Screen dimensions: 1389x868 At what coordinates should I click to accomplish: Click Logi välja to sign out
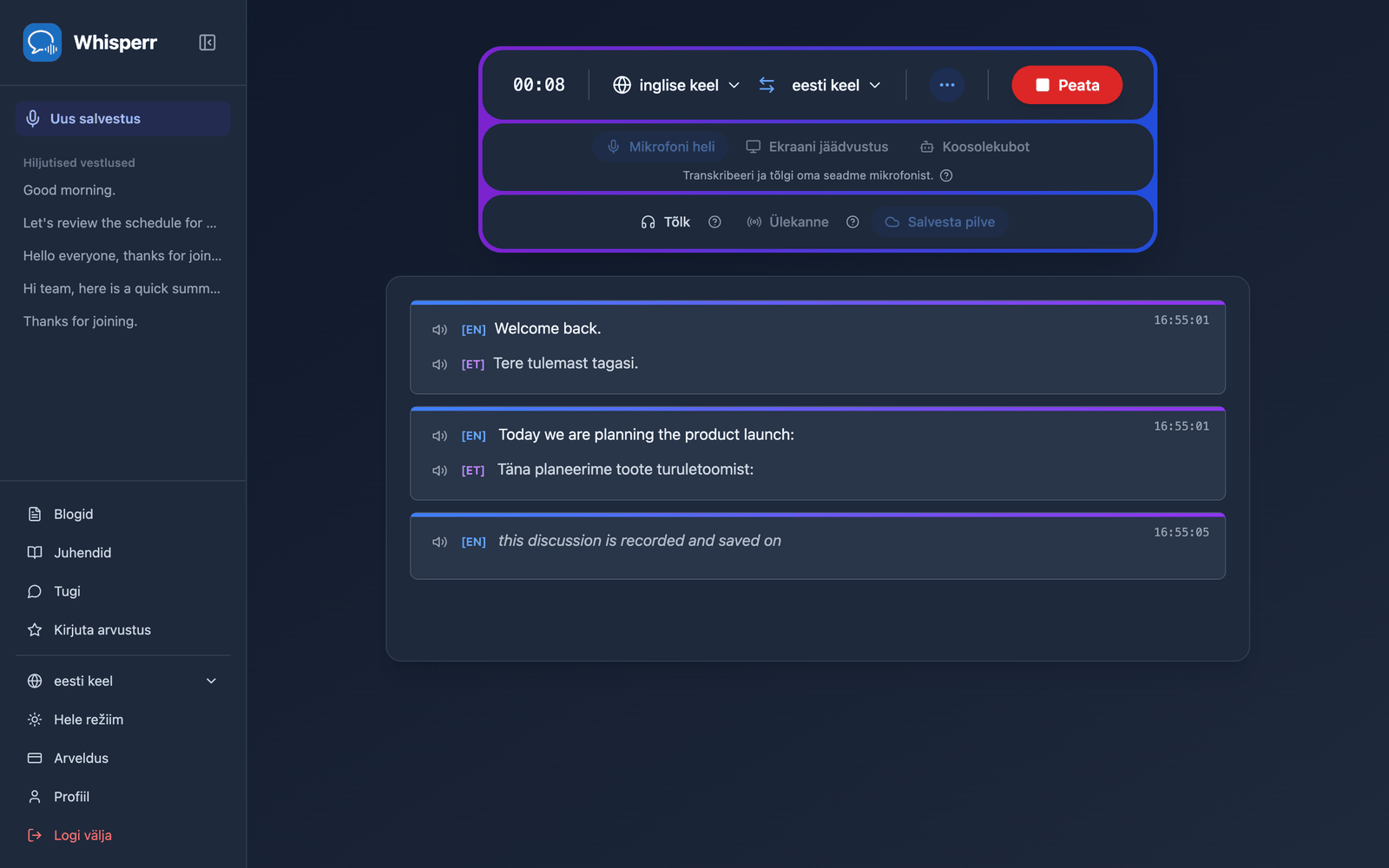122,835
